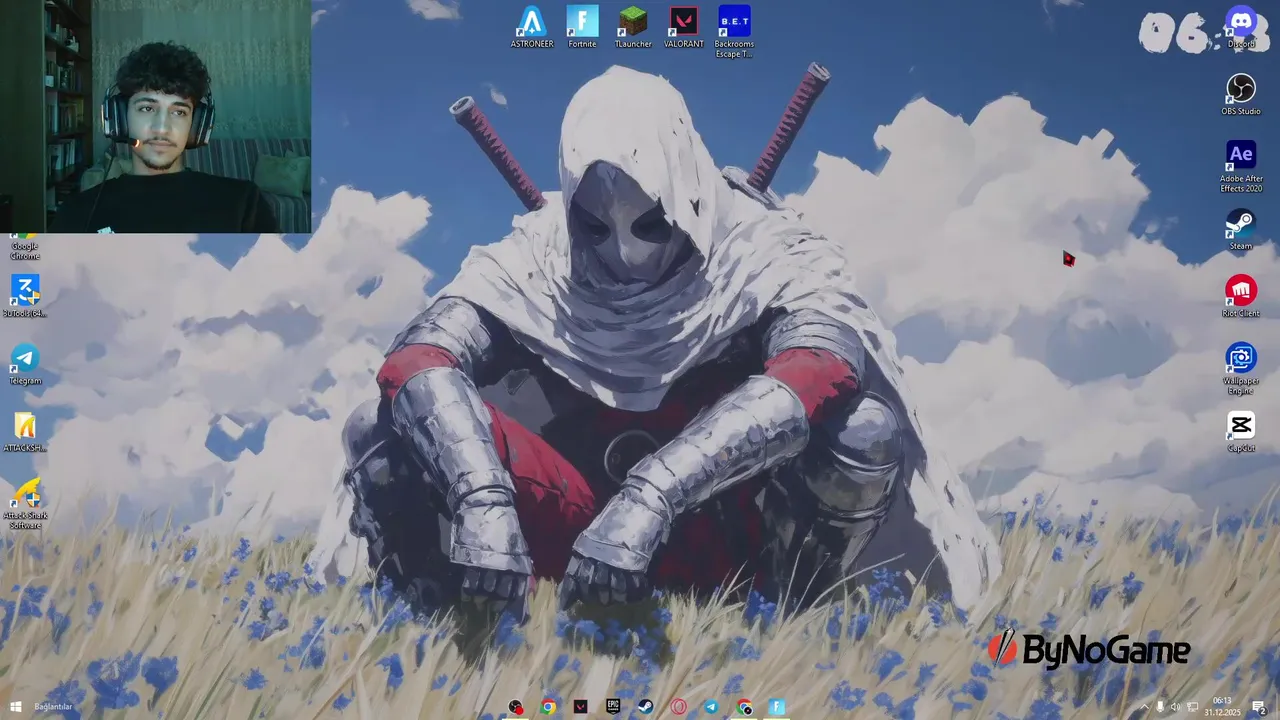Open the Chrome taskbar icon next to Valorant

point(548,707)
